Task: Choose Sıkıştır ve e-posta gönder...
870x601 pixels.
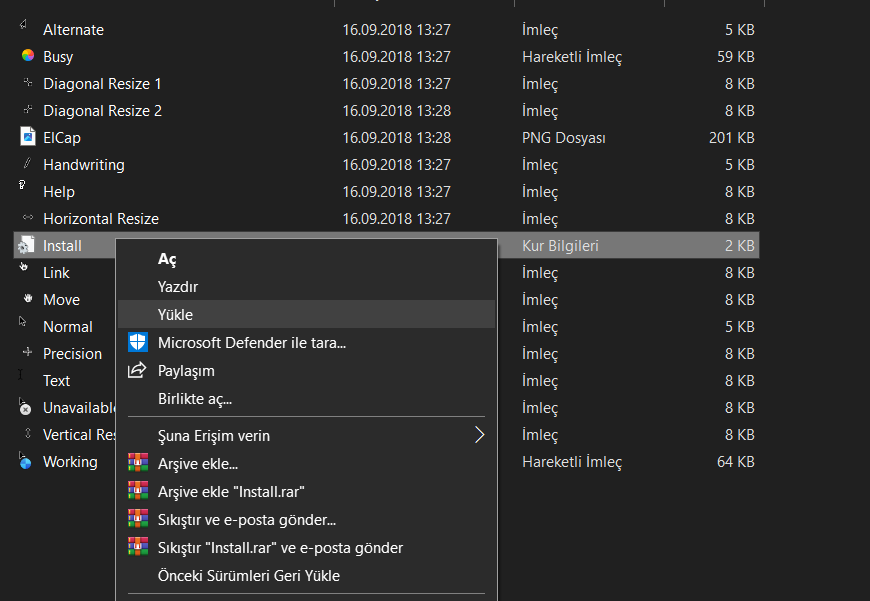Action: tap(247, 520)
